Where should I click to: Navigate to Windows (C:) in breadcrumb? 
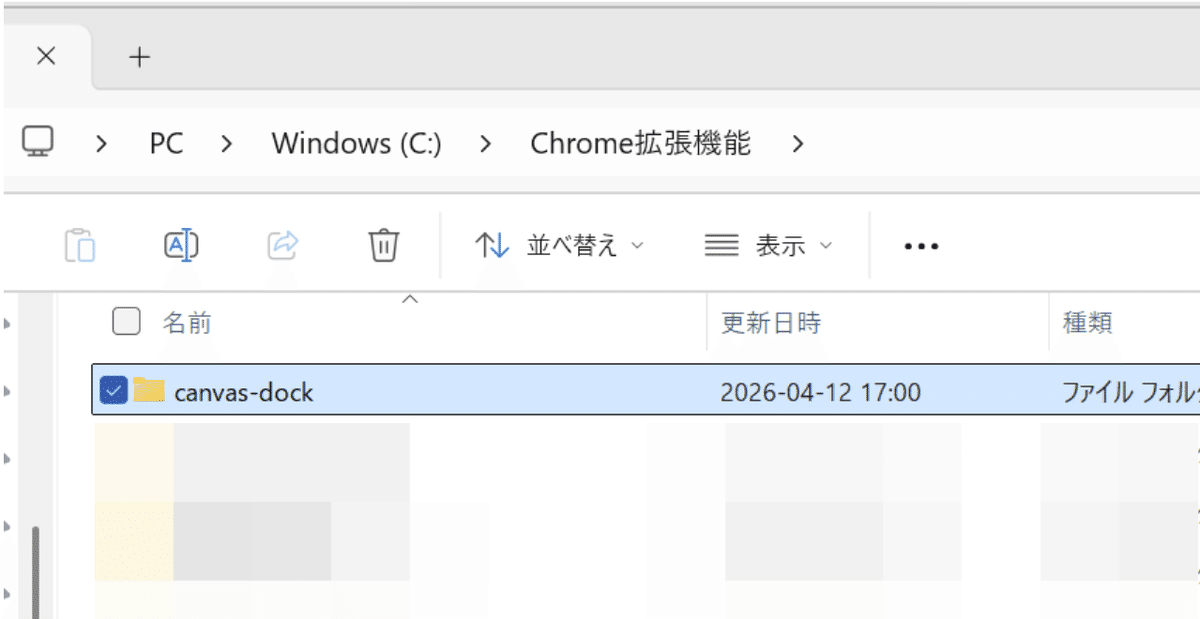pos(356,143)
